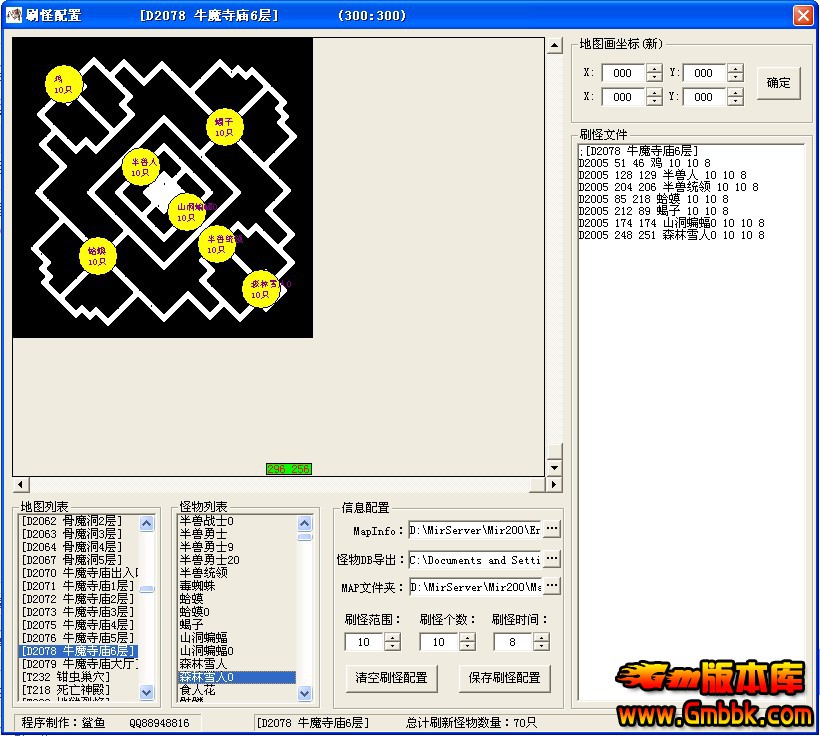This screenshot has height=736, width=820.
Task: Select [D2062 骨魔洞2层] in map list
Action: [79, 521]
